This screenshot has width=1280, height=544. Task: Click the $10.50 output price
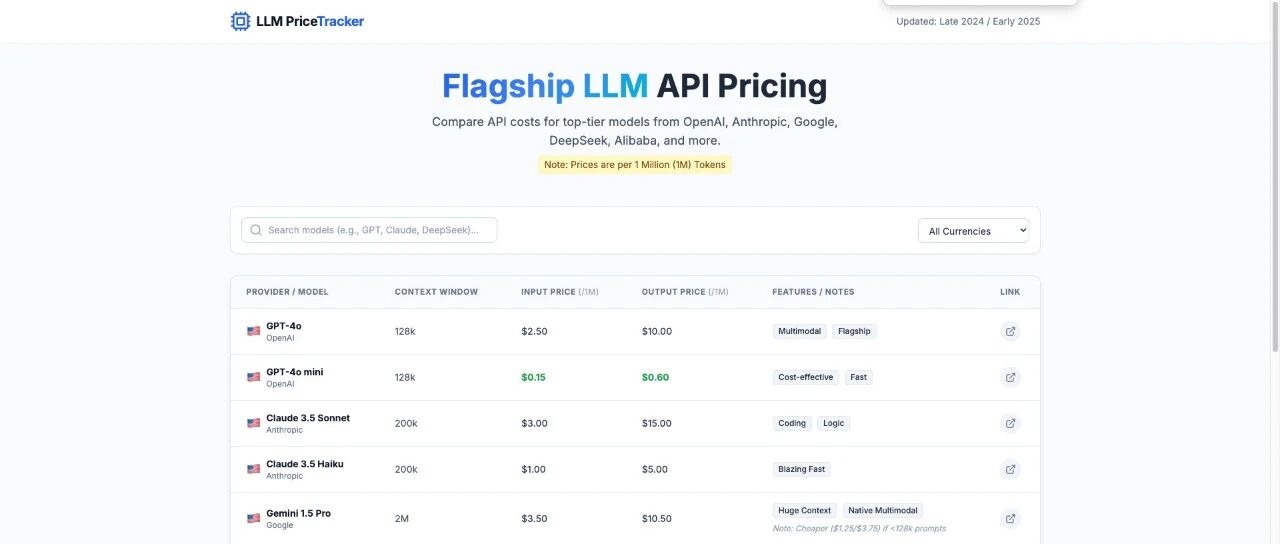point(657,518)
